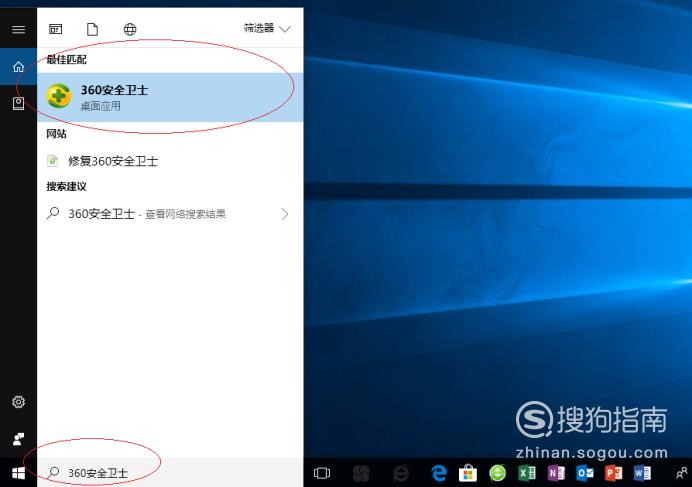Launch PowerPoint from the taskbar
The height and width of the screenshot is (487, 692).
(x=614, y=473)
